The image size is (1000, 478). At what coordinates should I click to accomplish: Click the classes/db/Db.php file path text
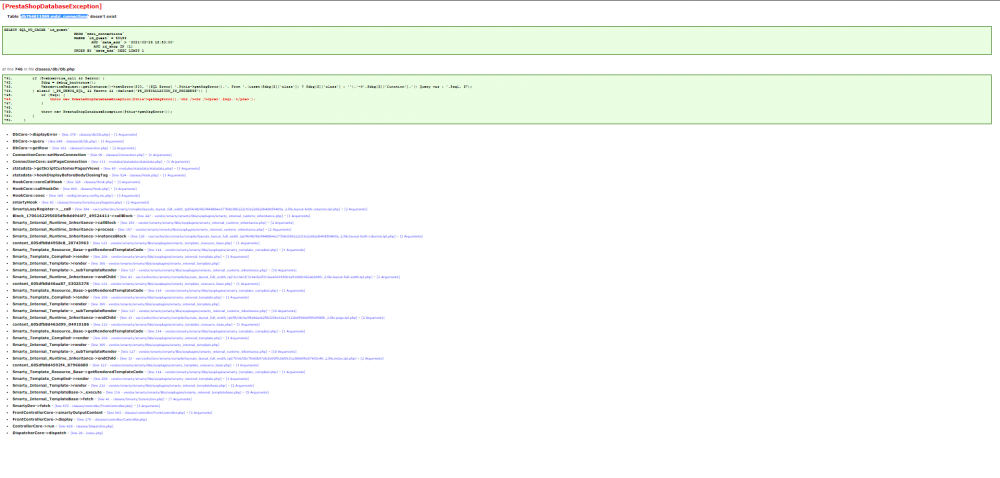click(x=55, y=68)
